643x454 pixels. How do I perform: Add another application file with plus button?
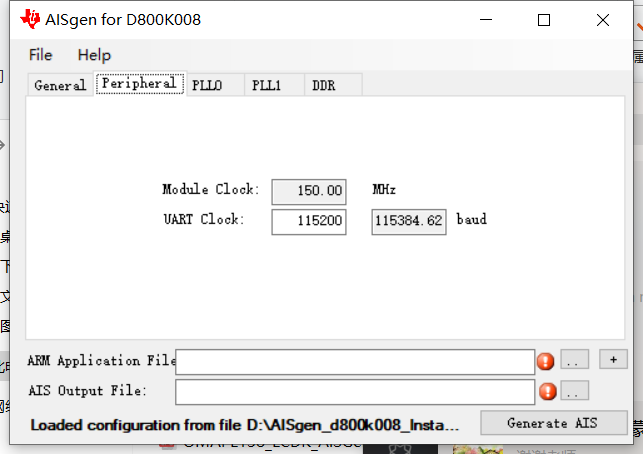pyautogui.click(x=613, y=360)
